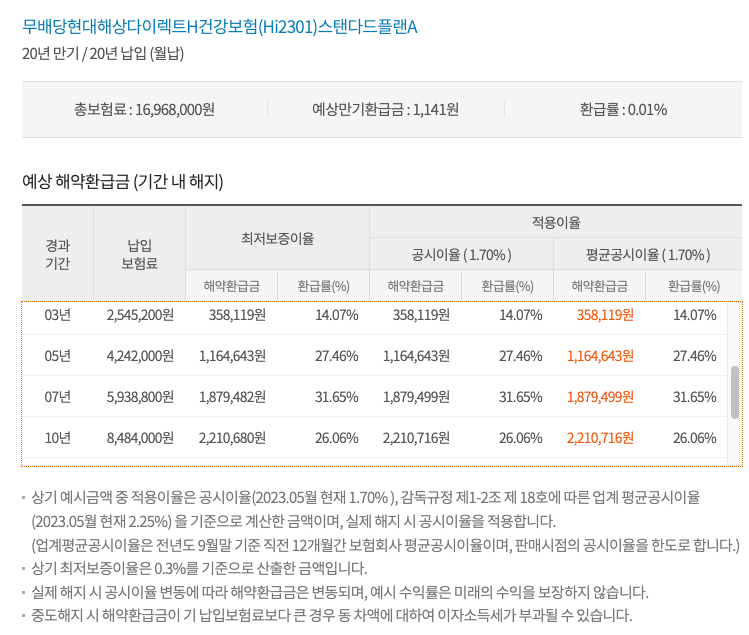The image size is (749, 635).
Task: Click paid premium 4,242,000원
Action: (140, 356)
